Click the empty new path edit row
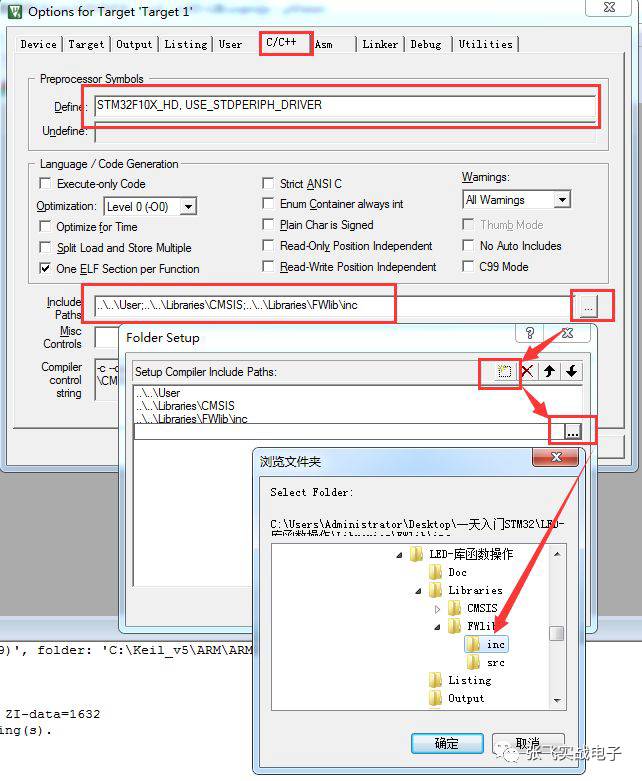This screenshot has height=781, width=642. (x=349, y=432)
